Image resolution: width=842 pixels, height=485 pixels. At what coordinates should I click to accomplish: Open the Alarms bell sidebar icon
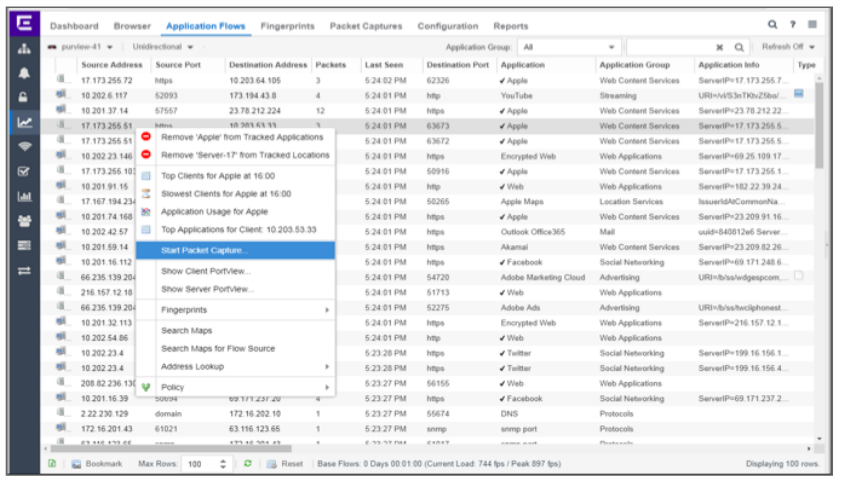click(24, 73)
